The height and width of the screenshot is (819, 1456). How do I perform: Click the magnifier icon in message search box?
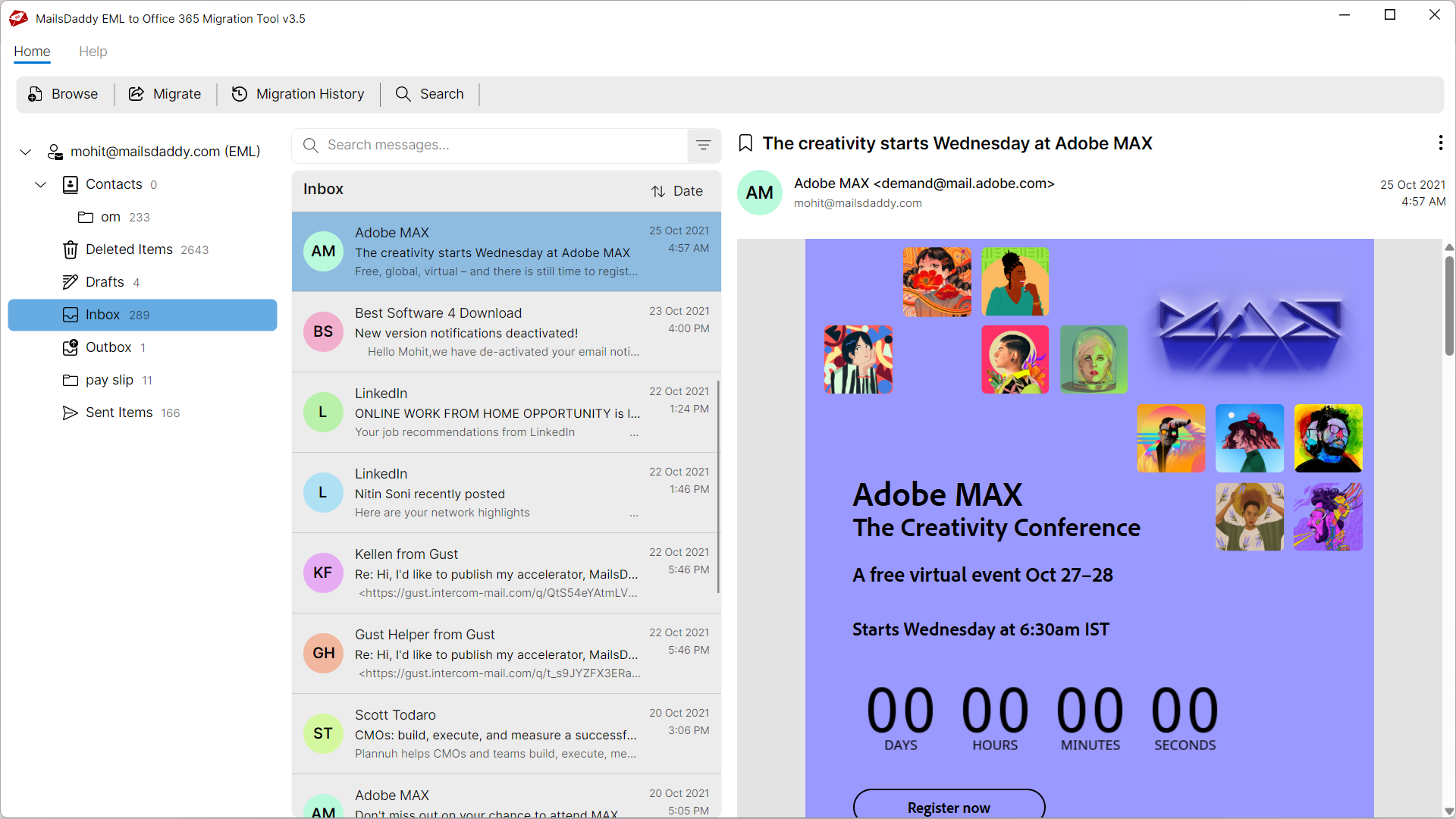(x=310, y=145)
